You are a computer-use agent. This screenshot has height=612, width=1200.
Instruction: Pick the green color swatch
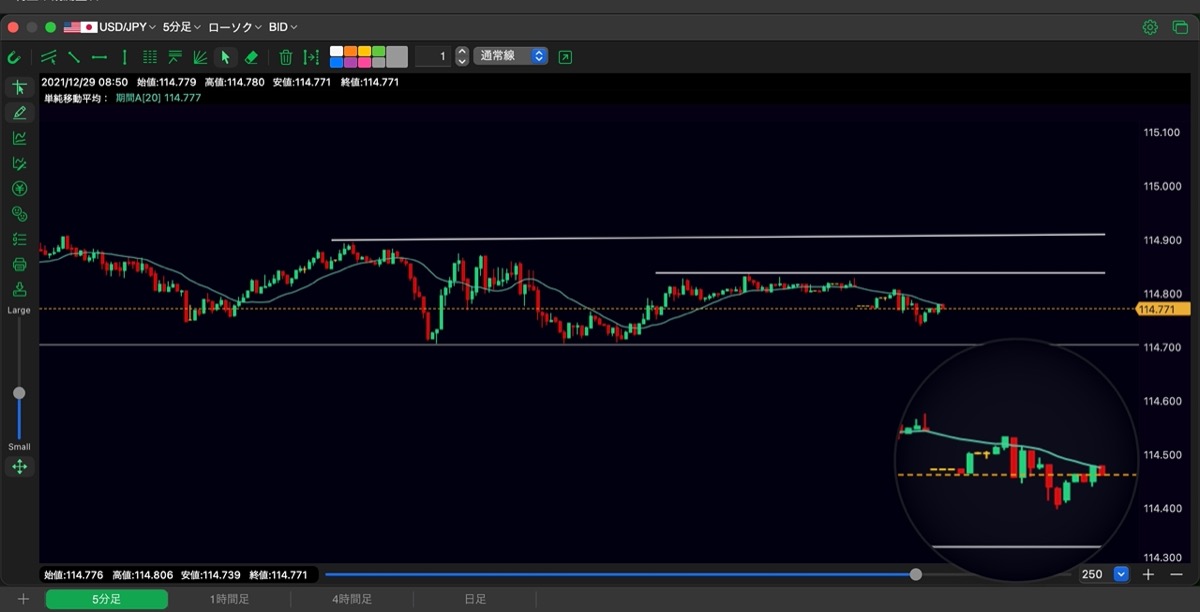(378, 51)
